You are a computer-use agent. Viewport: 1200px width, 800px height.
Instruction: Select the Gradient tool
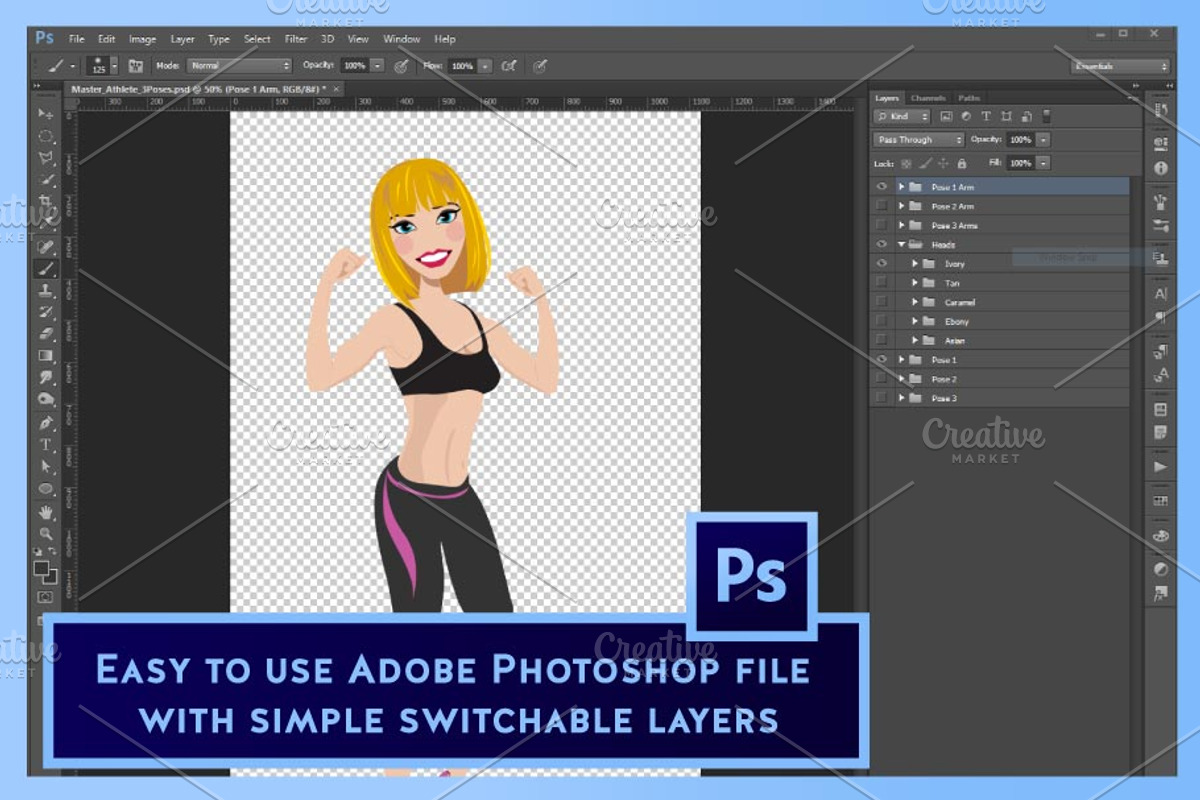[46, 356]
